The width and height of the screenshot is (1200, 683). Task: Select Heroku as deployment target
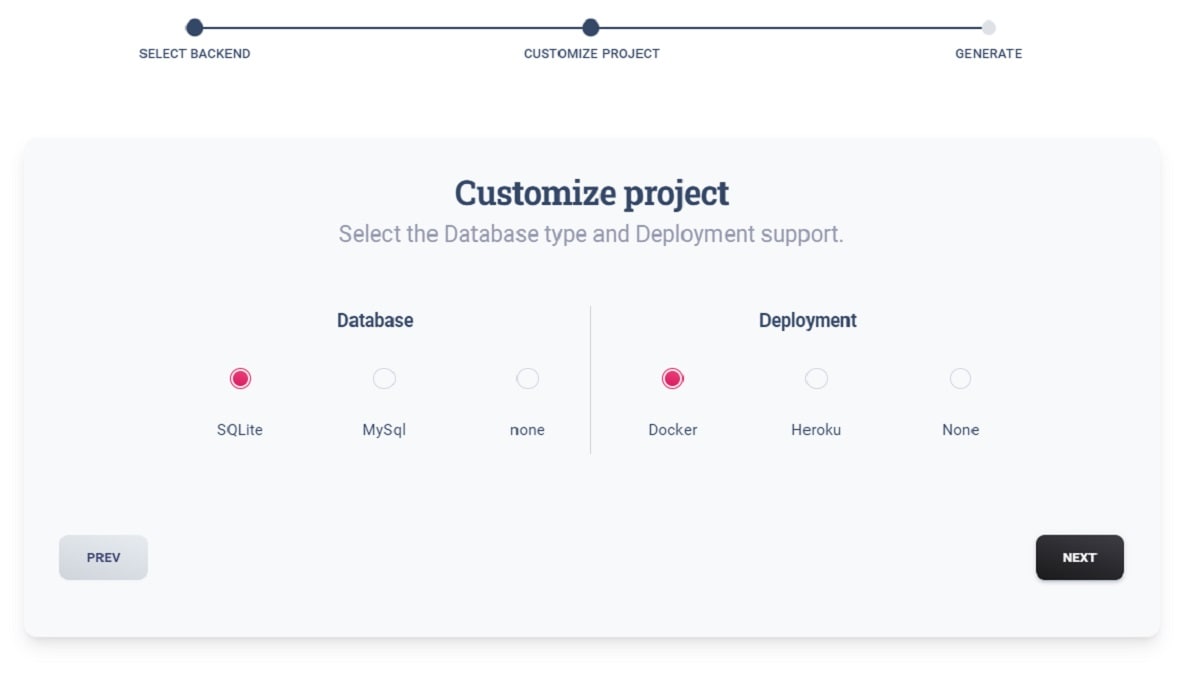817,378
